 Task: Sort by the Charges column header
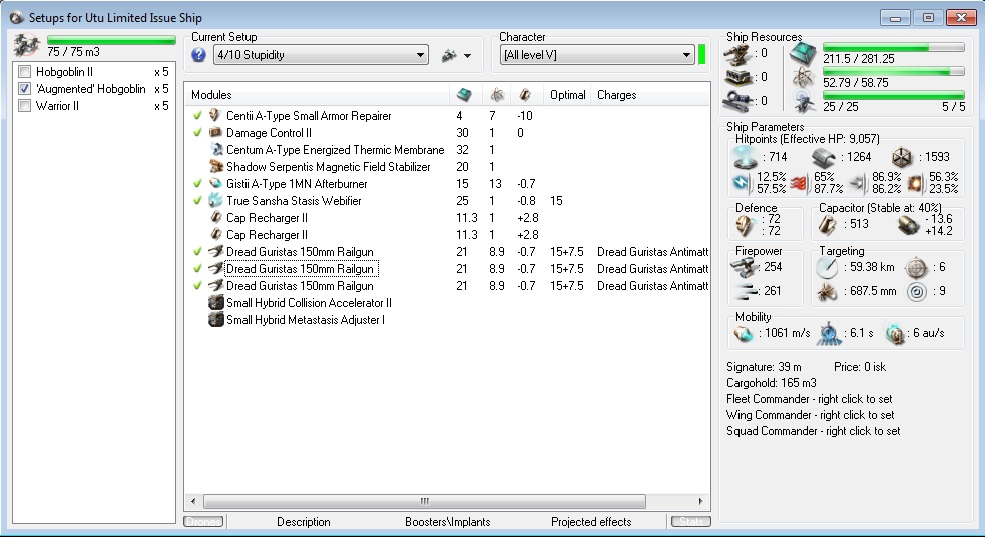coord(650,95)
